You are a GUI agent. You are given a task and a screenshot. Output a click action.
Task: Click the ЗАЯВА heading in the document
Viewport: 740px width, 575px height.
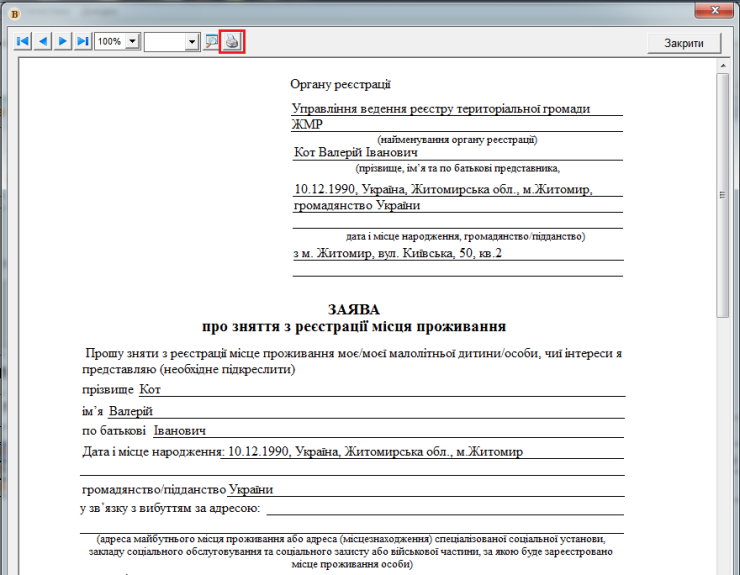(x=353, y=310)
